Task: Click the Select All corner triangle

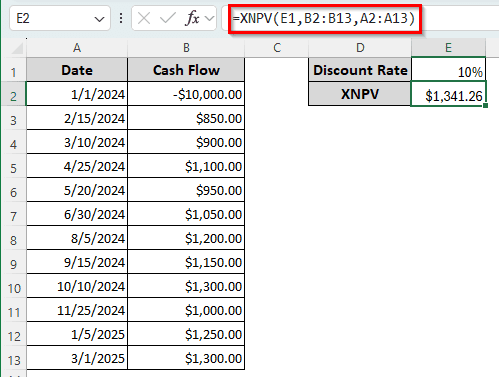Action: pyautogui.click(x=17, y=48)
